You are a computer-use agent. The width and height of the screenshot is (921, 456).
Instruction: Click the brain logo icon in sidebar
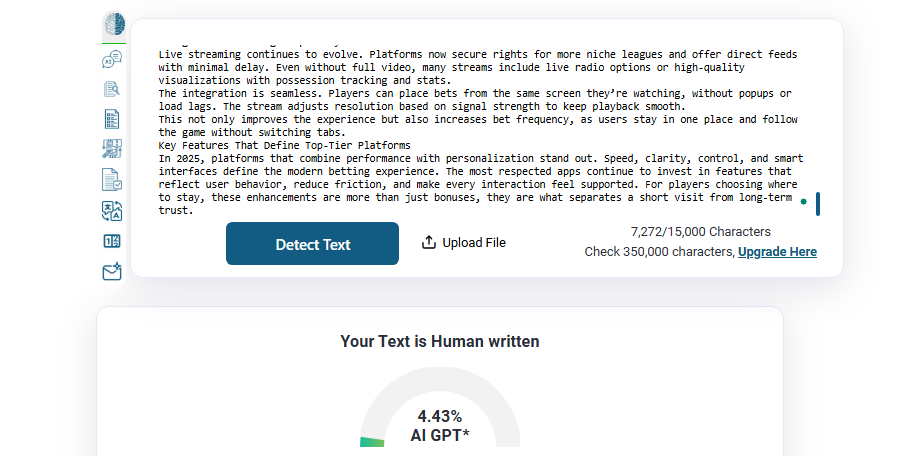pos(115,24)
